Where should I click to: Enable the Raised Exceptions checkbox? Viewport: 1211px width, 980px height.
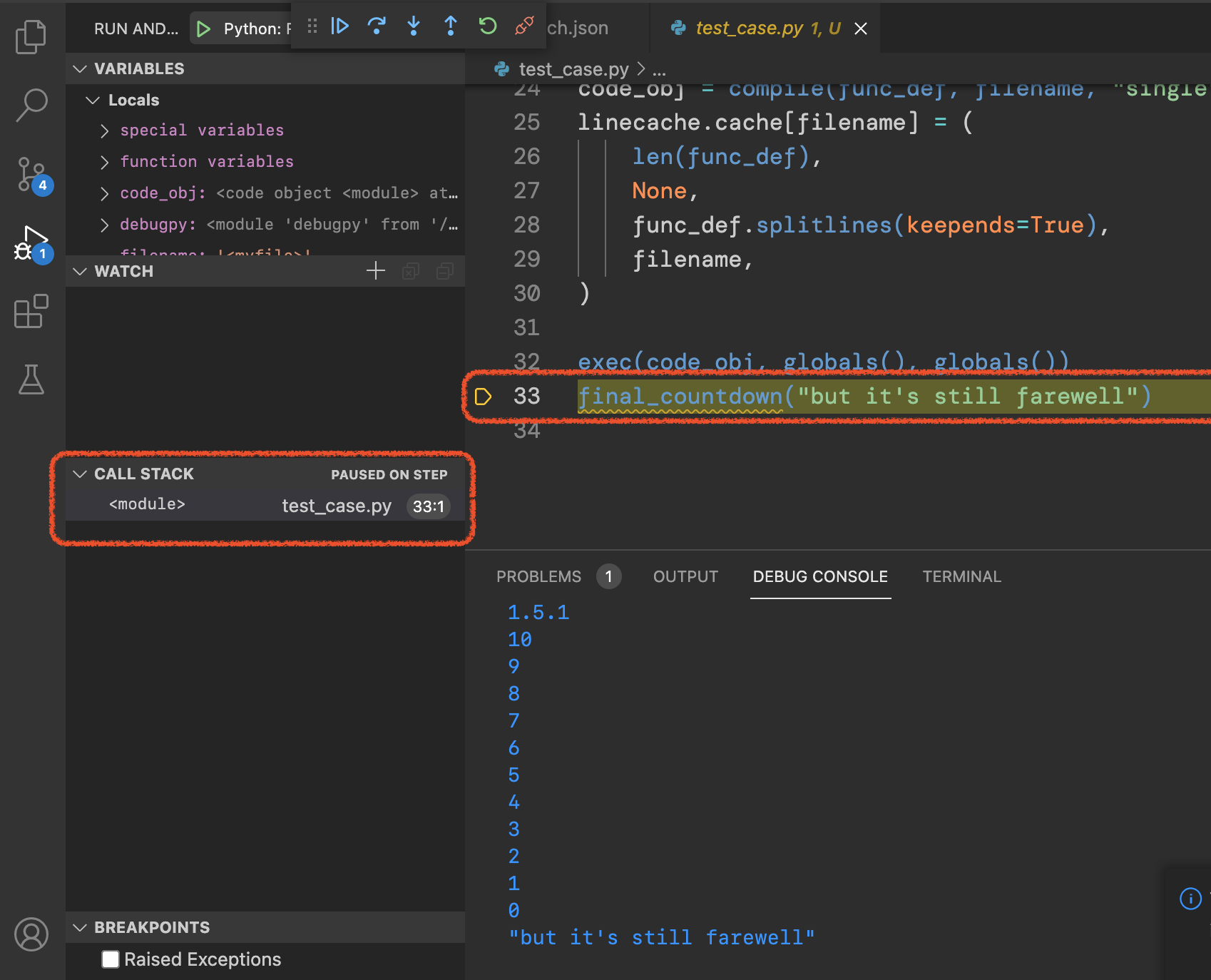coord(111,959)
